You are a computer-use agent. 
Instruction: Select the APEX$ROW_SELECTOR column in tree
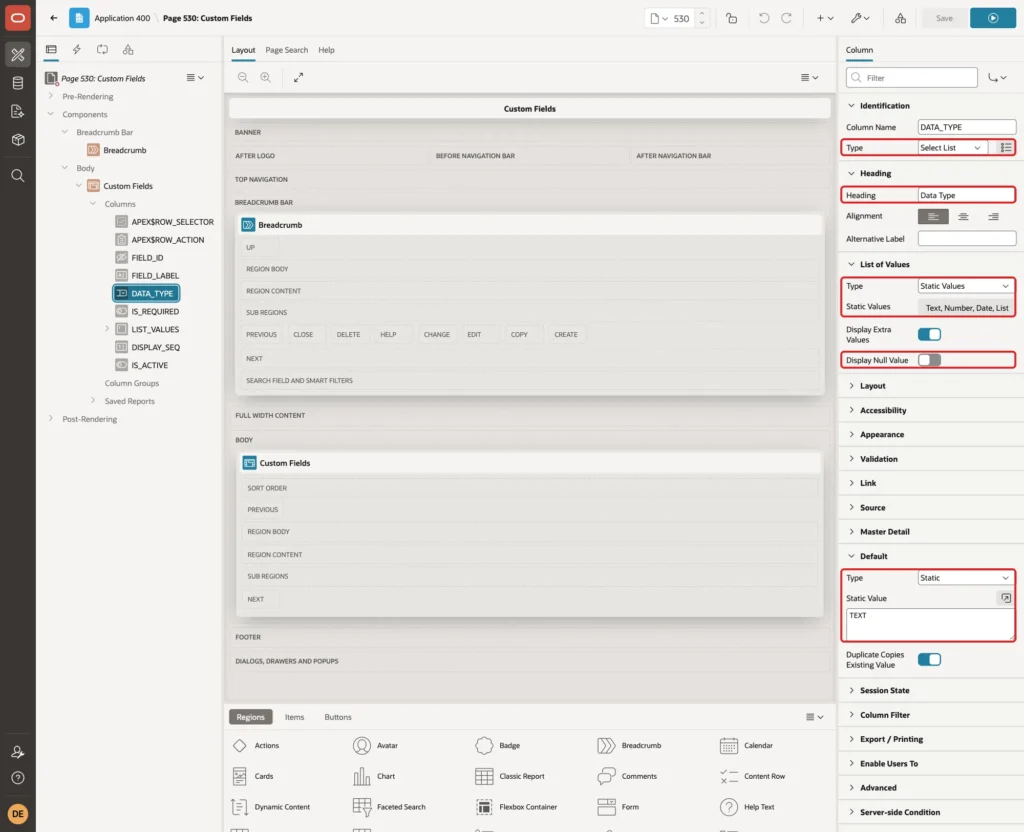click(172, 222)
